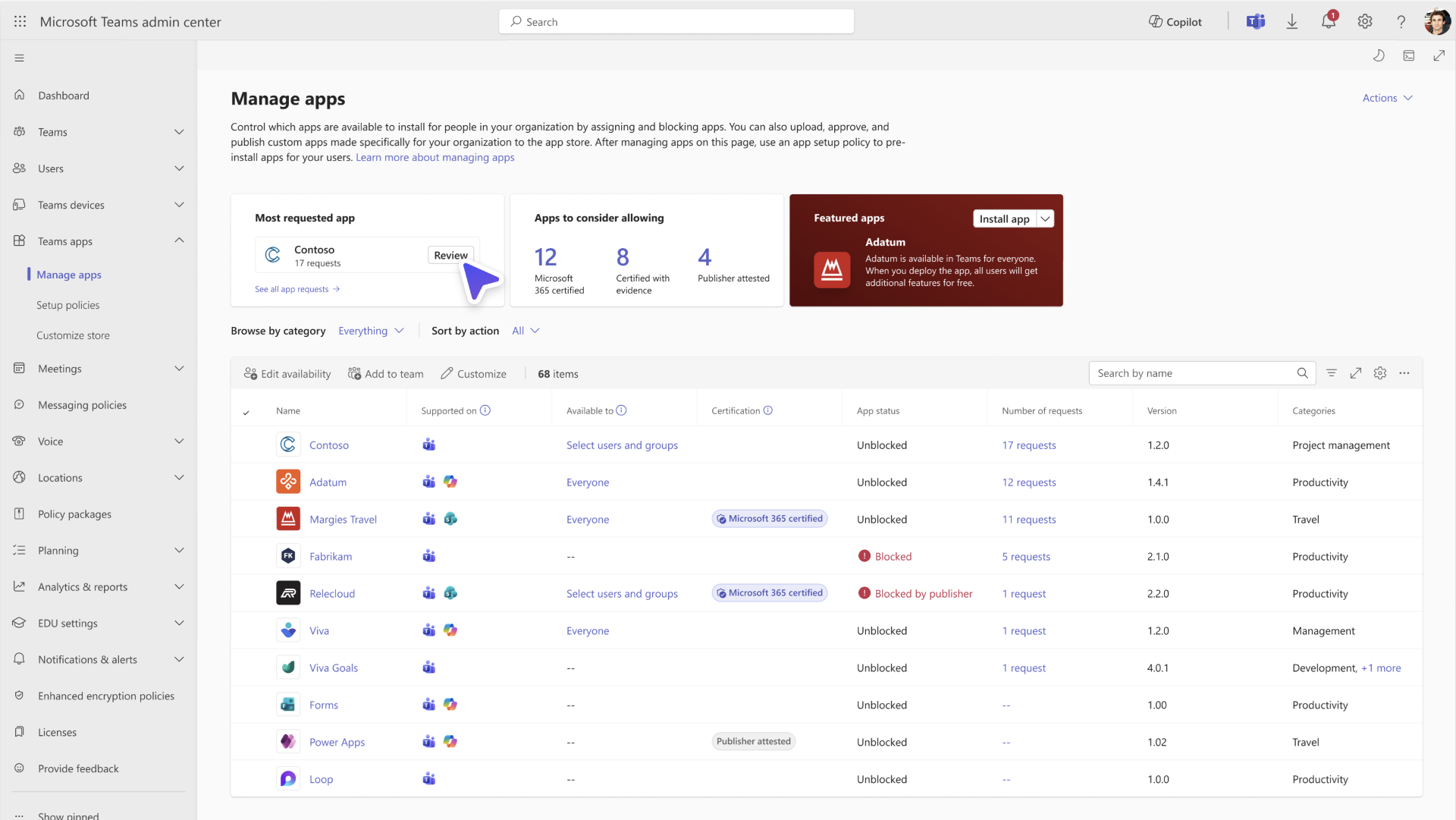
Task: Click the Customize pencil button
Action: tap(473, 374)
